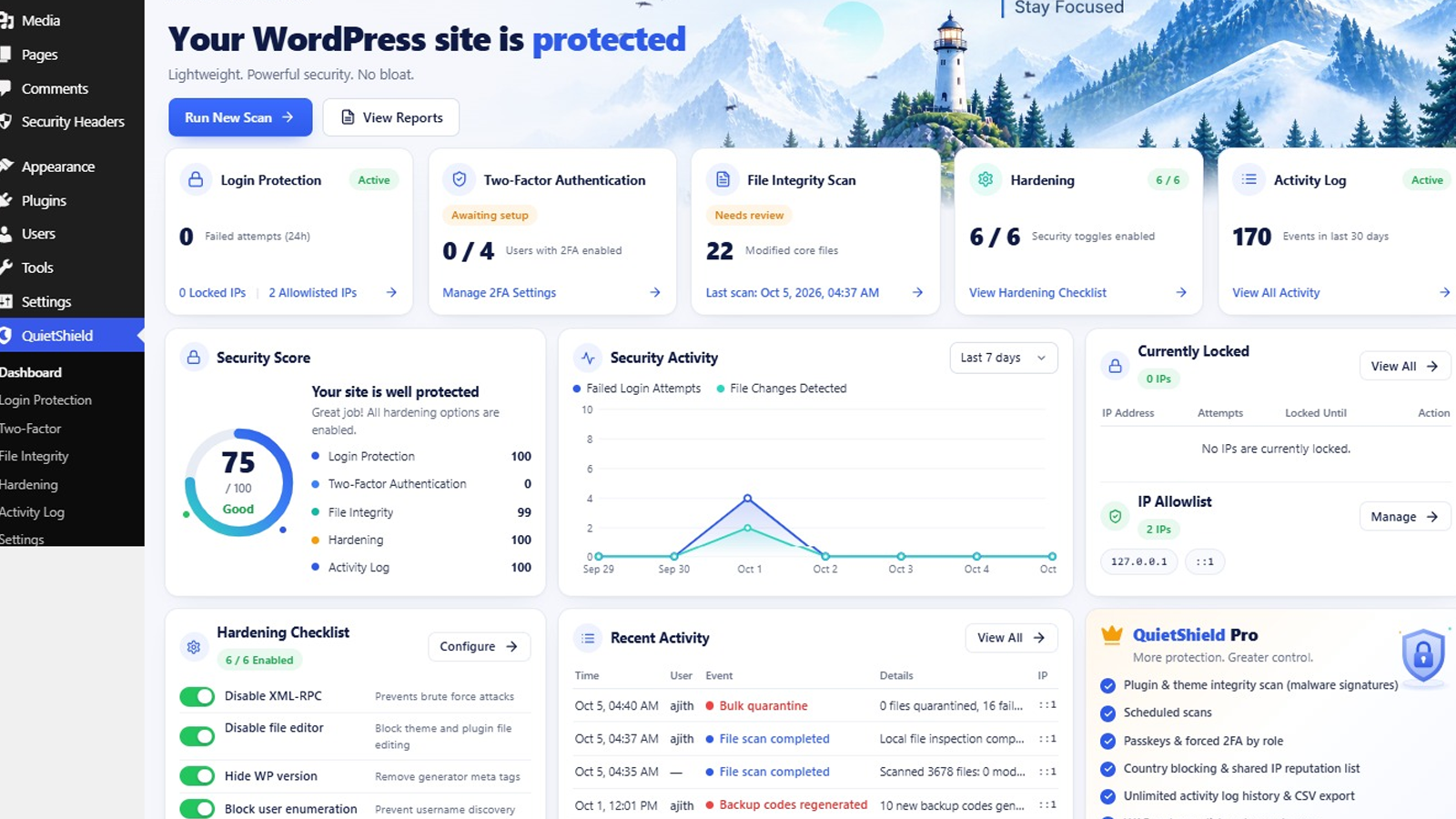Click View All in Recent Activity

pos(1010,638)
